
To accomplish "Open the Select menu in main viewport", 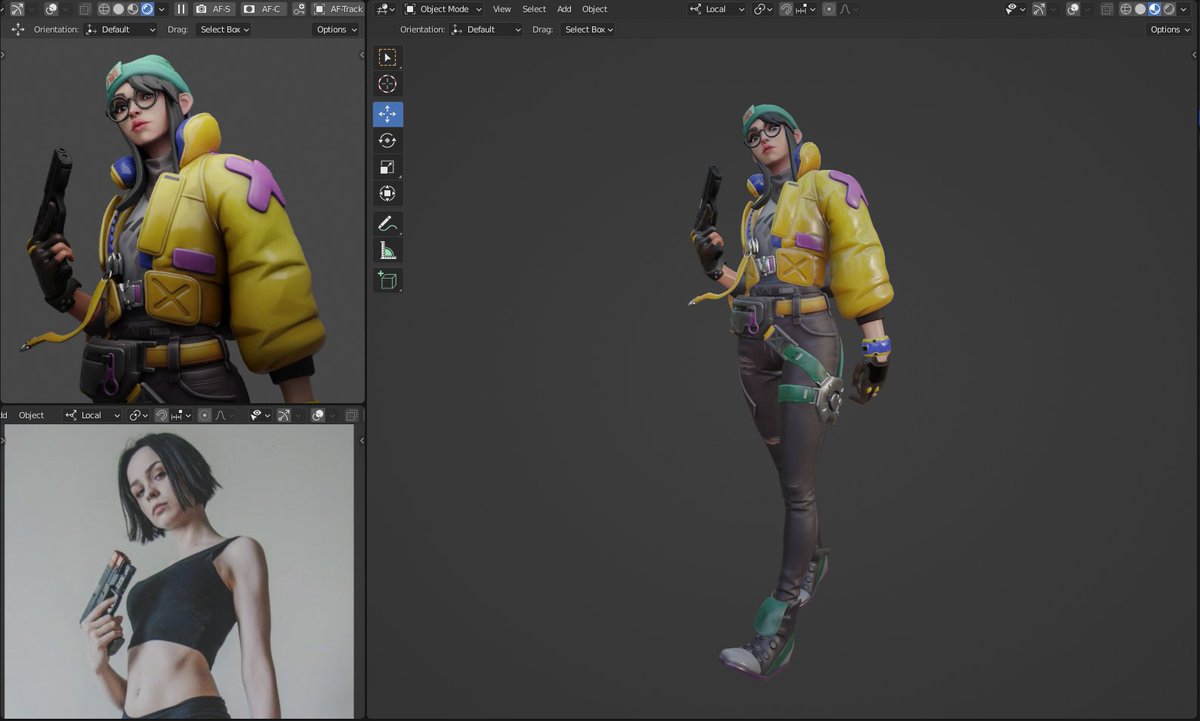I will (x=534, y=9).
